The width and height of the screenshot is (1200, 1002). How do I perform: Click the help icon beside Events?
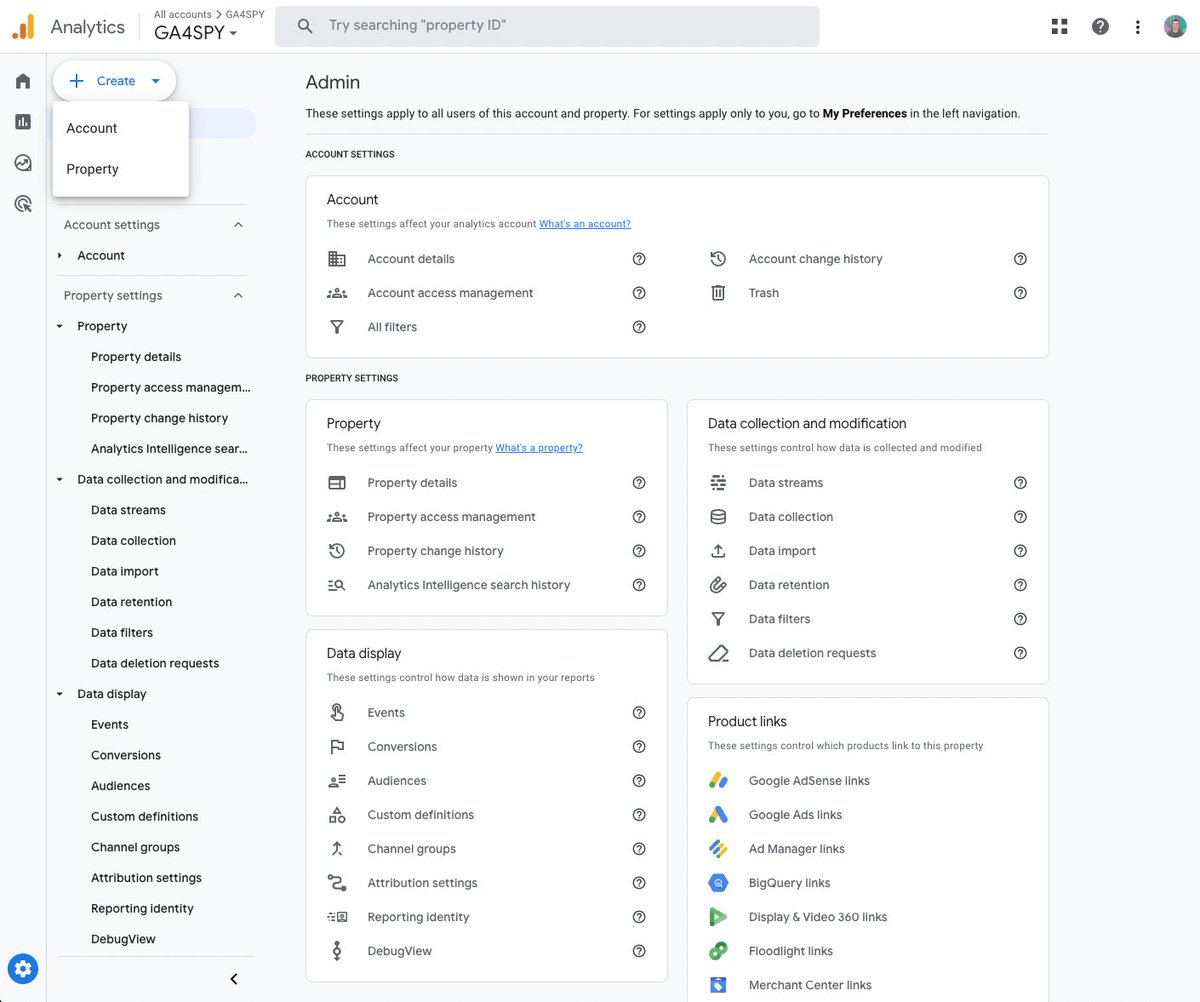(639, 713)
